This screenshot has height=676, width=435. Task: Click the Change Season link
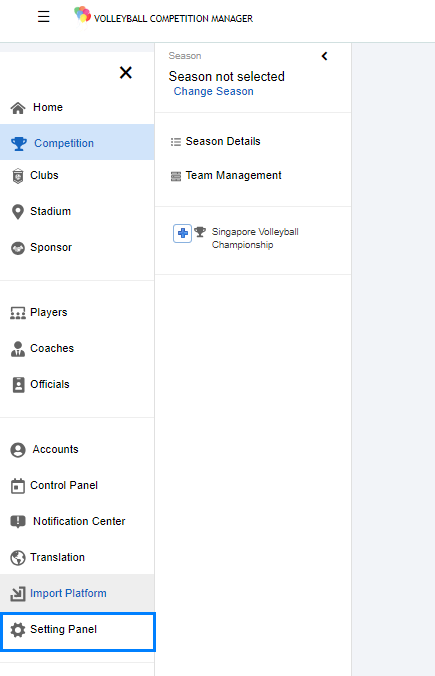point(213,91)
